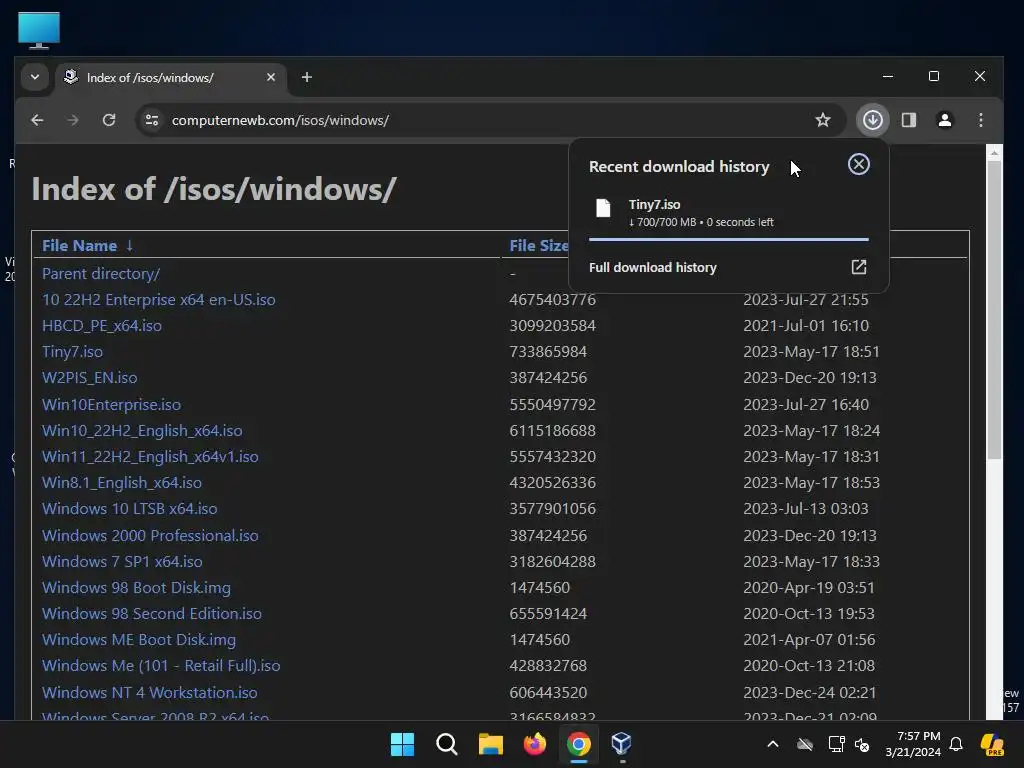
Task: Click the muted volume tray icon
Action: pyautogui.click(x=862, y=744)
